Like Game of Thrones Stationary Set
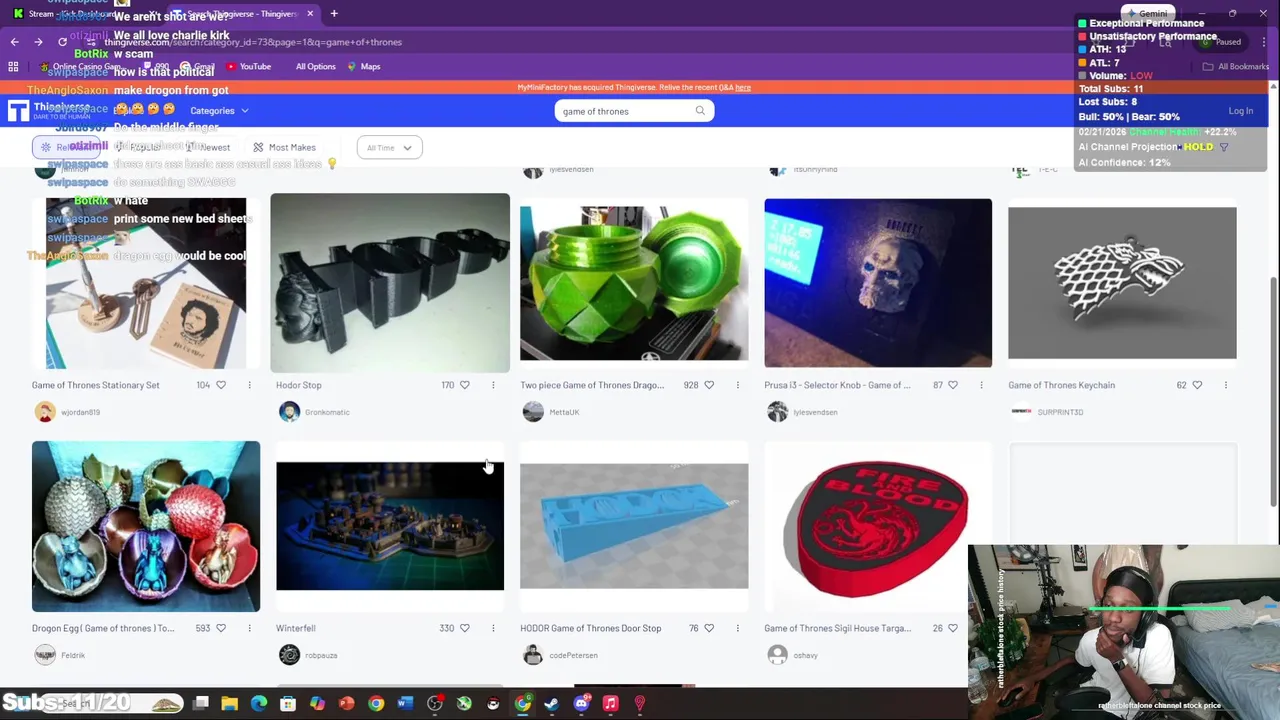Screen dimensions: 1280x720 click(221, 385)
